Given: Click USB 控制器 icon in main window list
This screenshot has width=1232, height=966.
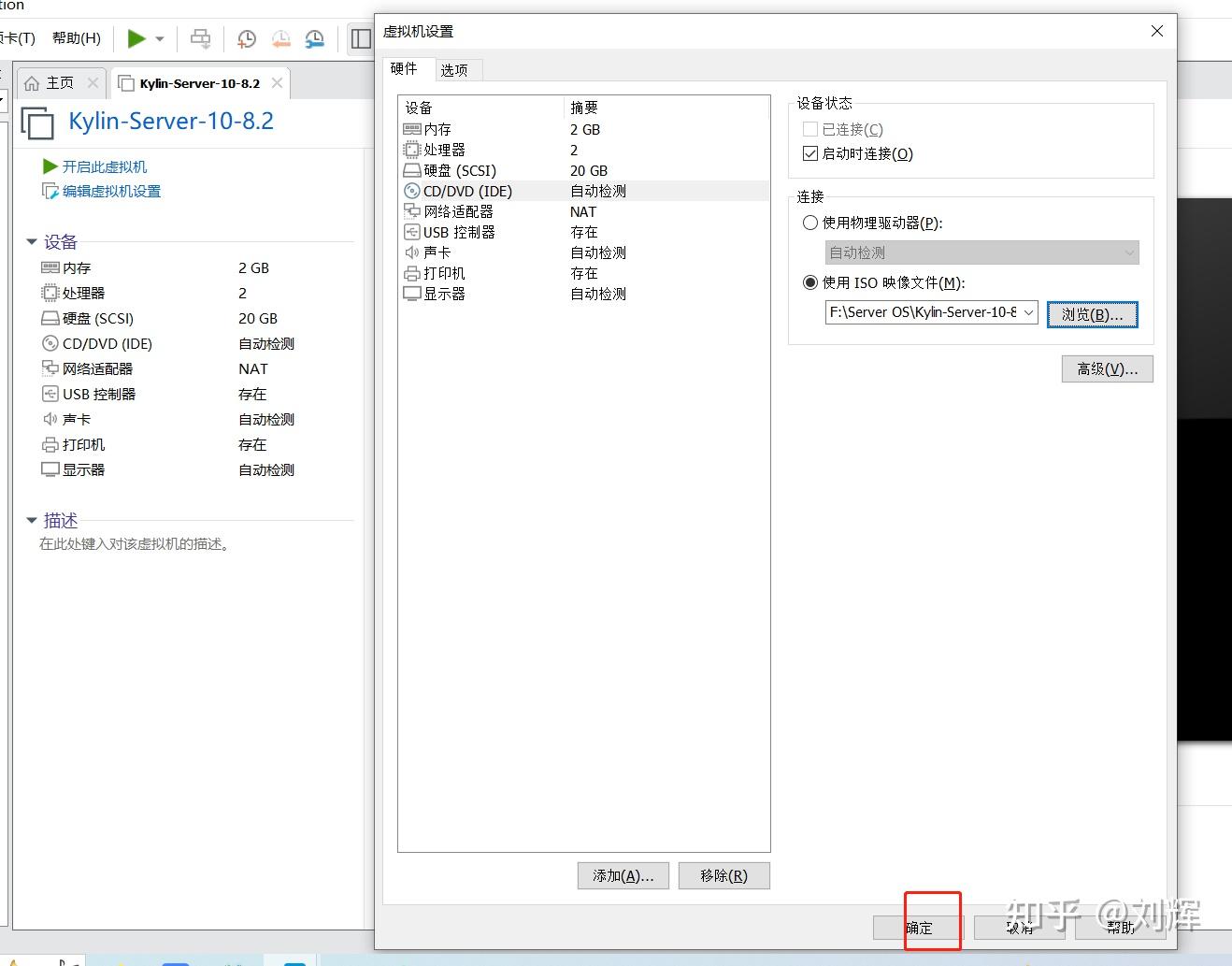Looking at the screenshot, I should pyautogui.click(x=50, y=394).
